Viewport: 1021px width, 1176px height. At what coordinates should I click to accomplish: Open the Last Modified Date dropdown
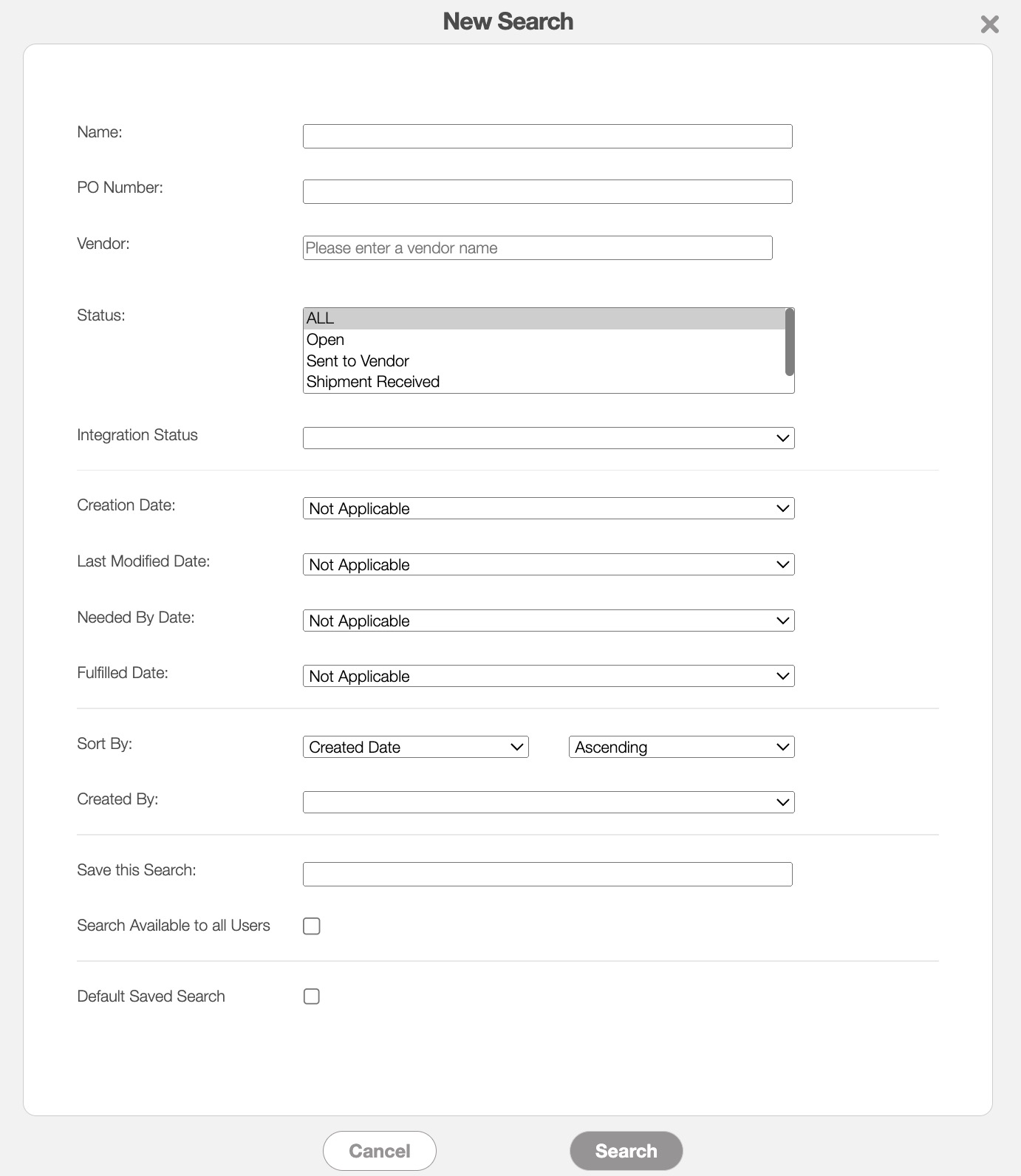tap(548, 565)
